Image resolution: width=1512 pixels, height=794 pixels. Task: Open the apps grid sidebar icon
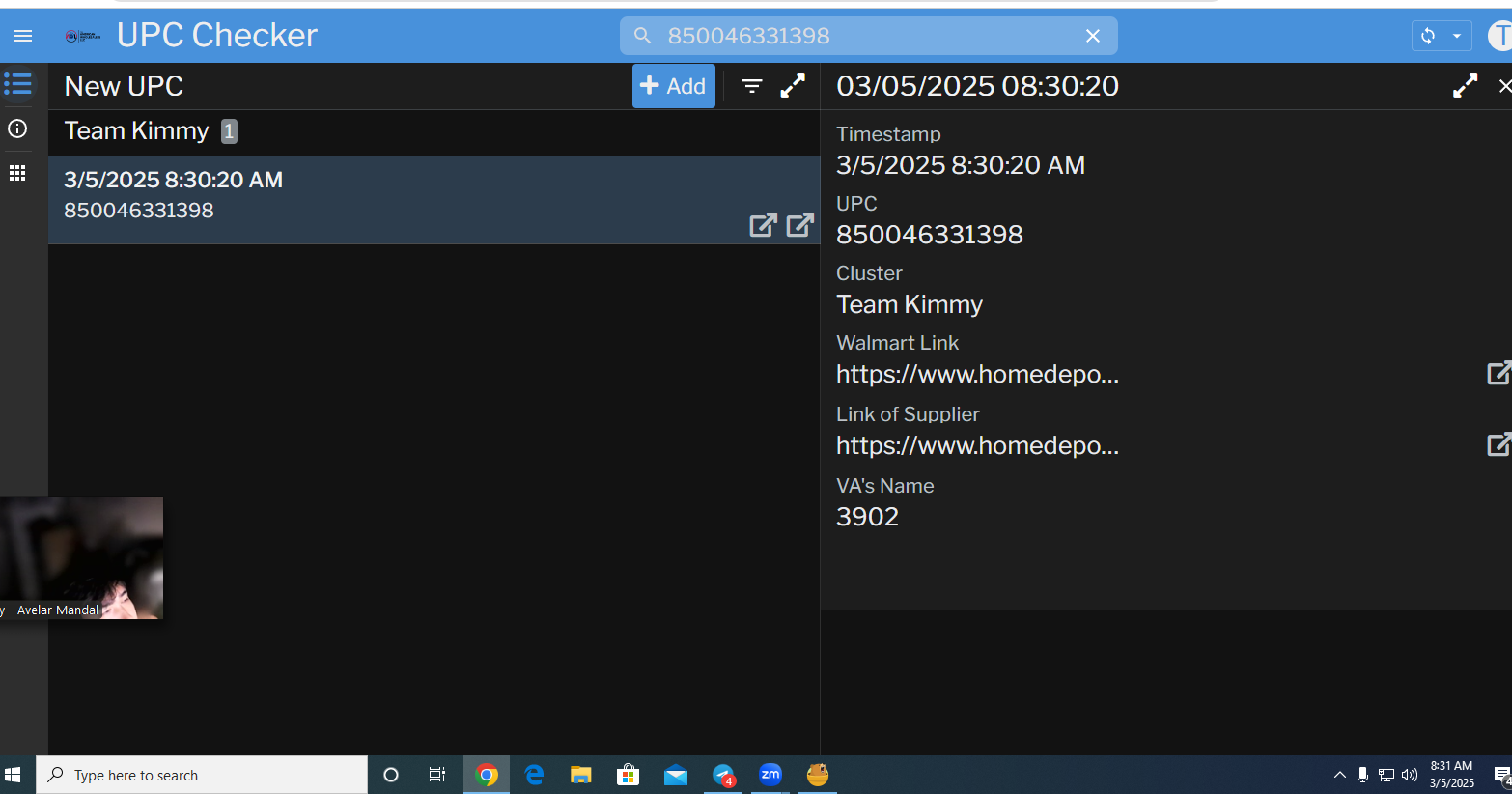pos(17,173)
